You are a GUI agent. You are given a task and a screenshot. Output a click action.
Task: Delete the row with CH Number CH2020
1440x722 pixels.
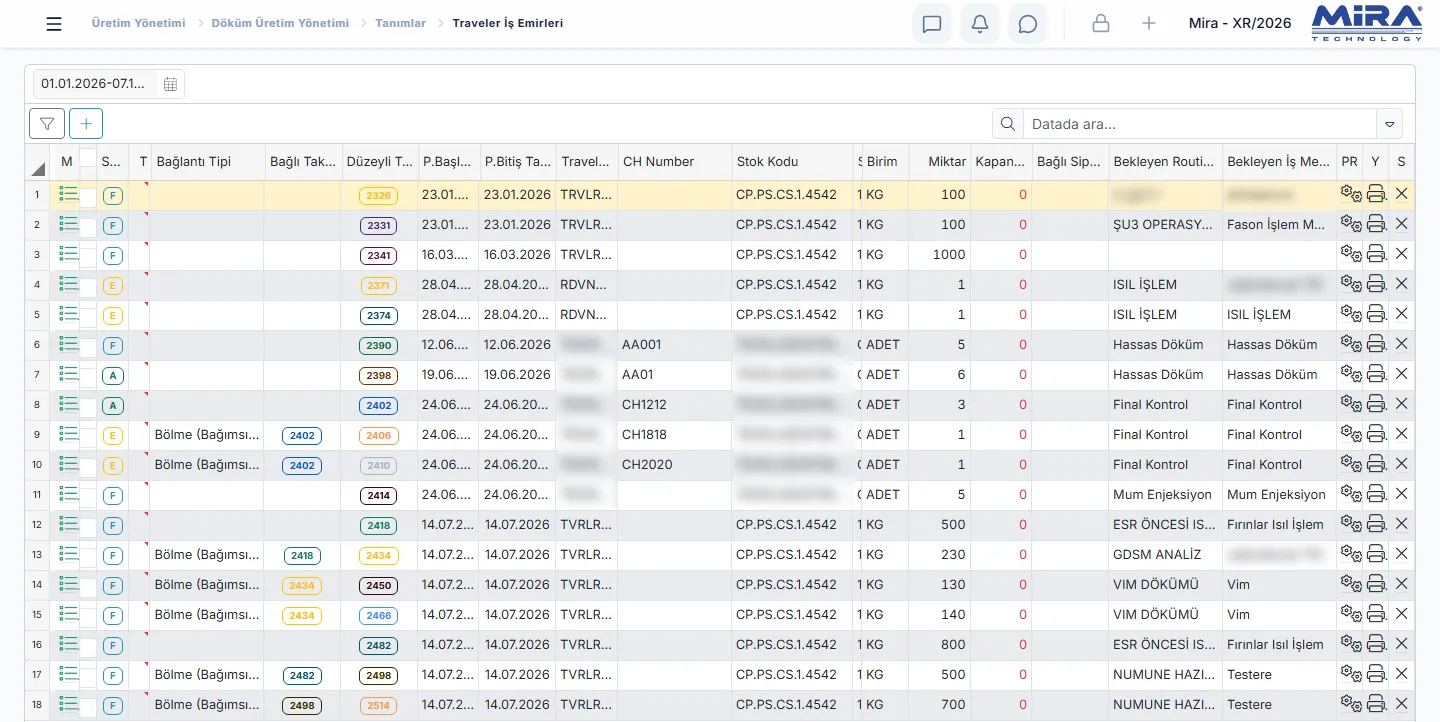click(1401, 464)
